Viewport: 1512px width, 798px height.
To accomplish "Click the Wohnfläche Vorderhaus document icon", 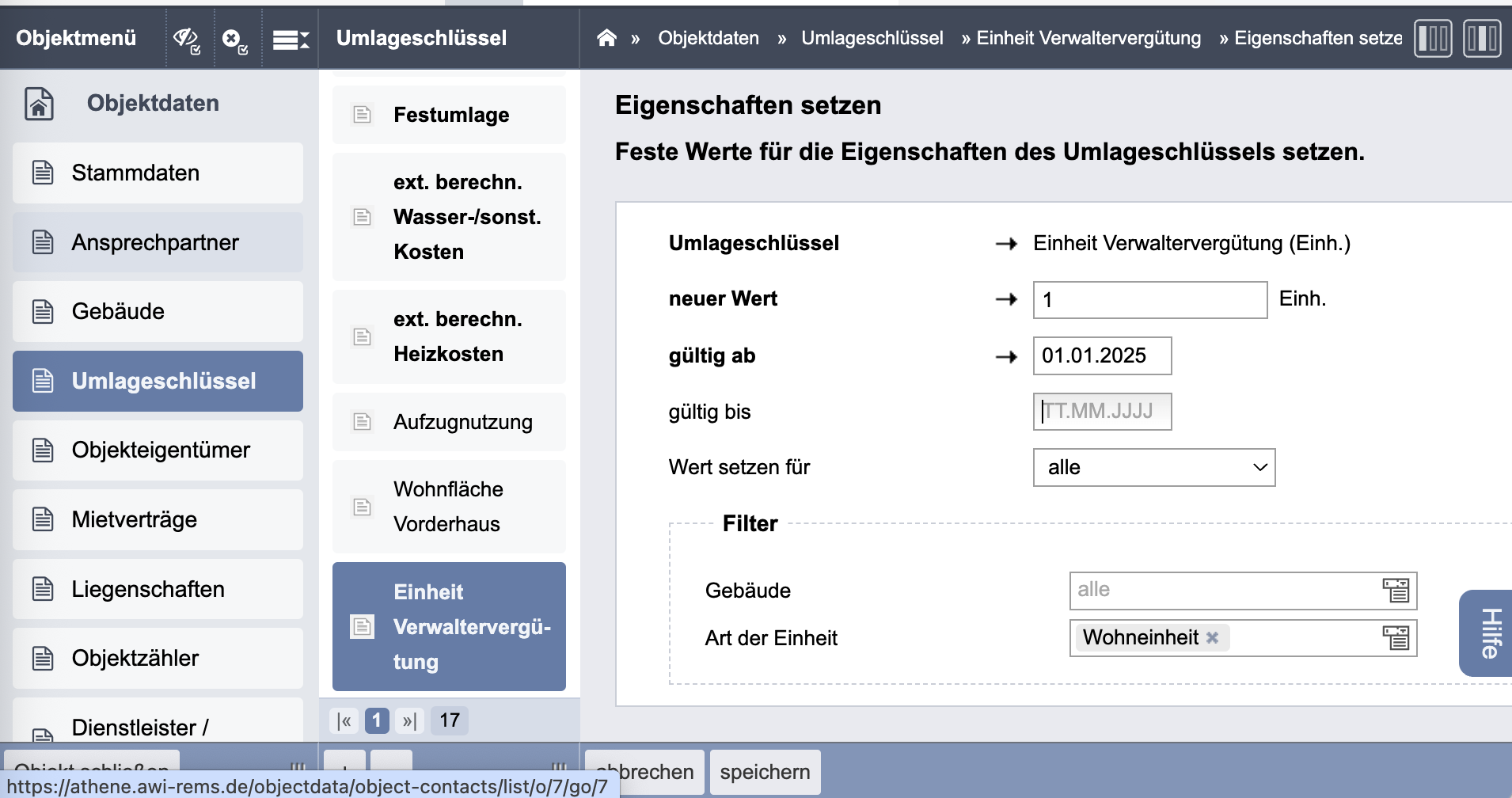I will pyautogui.click(x=362, y=507).
